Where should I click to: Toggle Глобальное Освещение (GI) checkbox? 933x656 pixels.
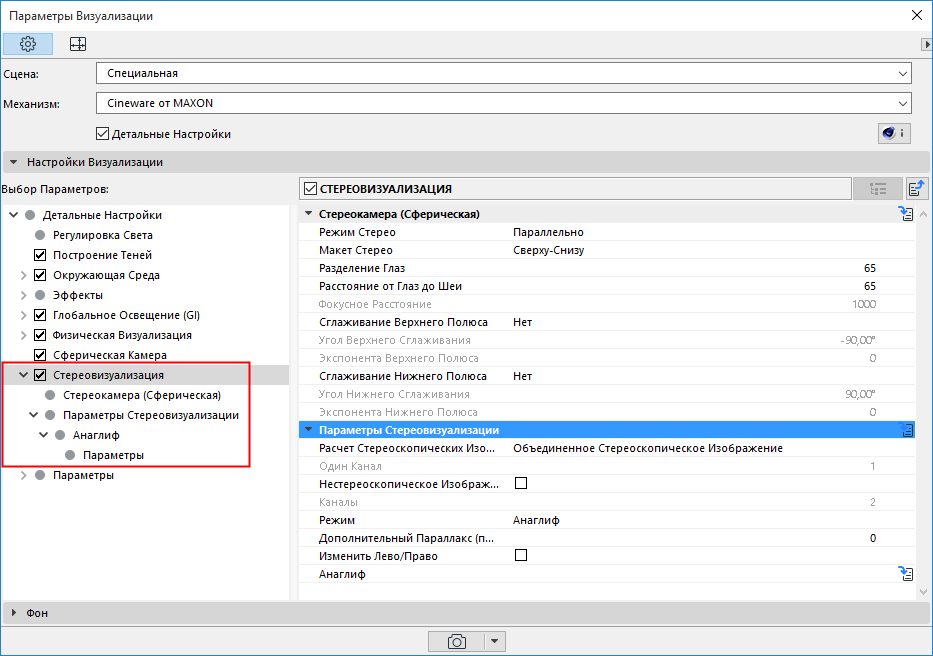[x=40, y=315]
